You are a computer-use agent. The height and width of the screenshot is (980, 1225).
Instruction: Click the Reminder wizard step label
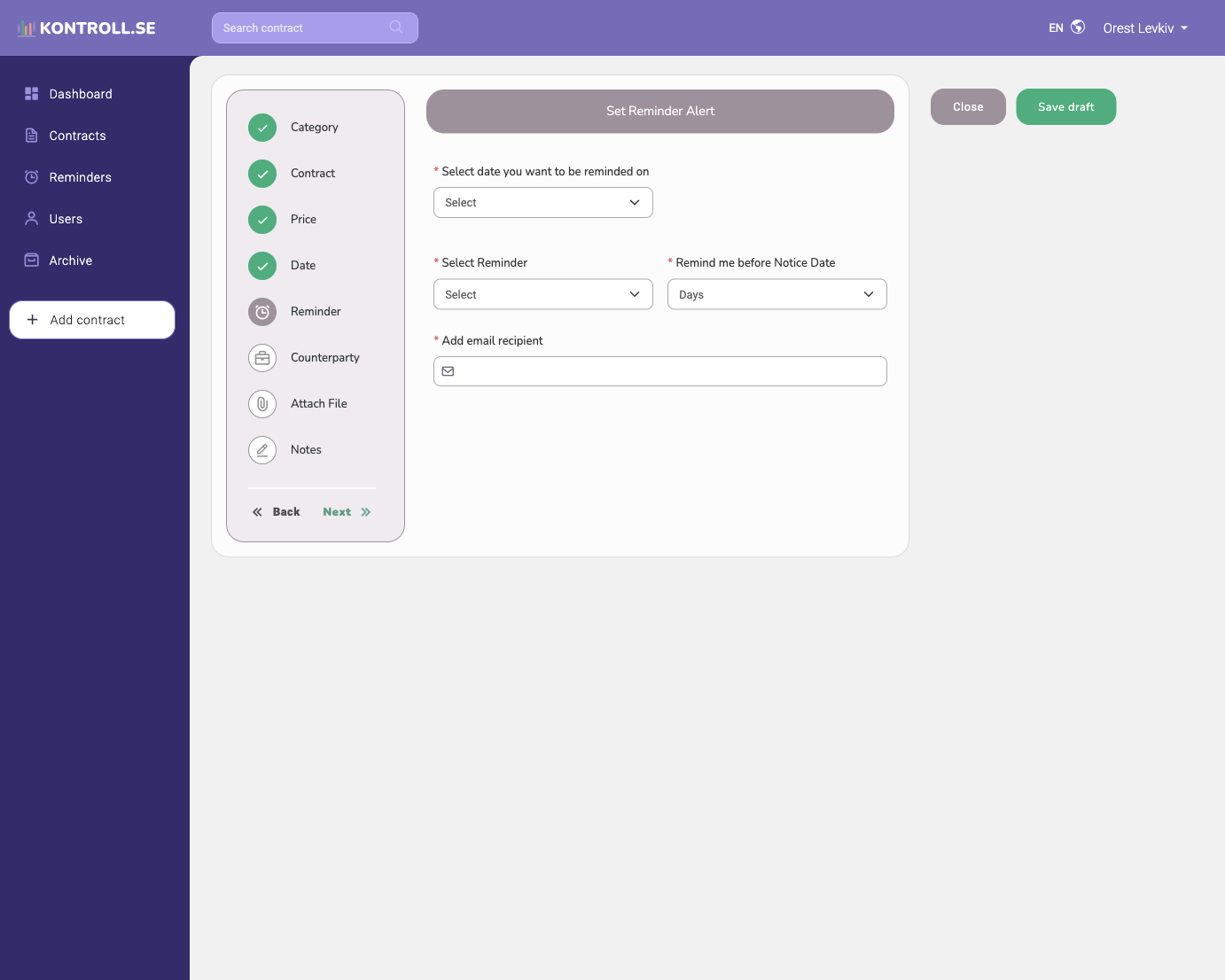click(316, 312)
